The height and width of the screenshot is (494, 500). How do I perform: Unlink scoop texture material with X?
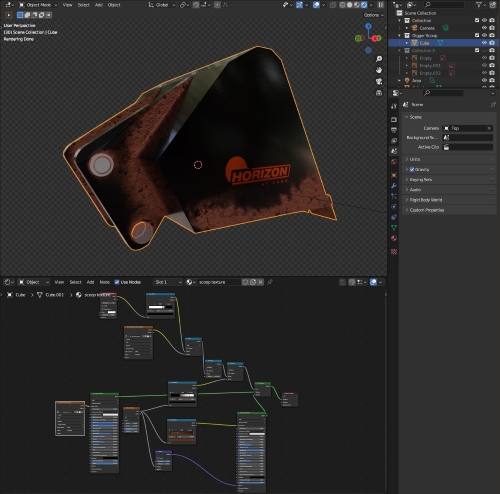[260, 282]
